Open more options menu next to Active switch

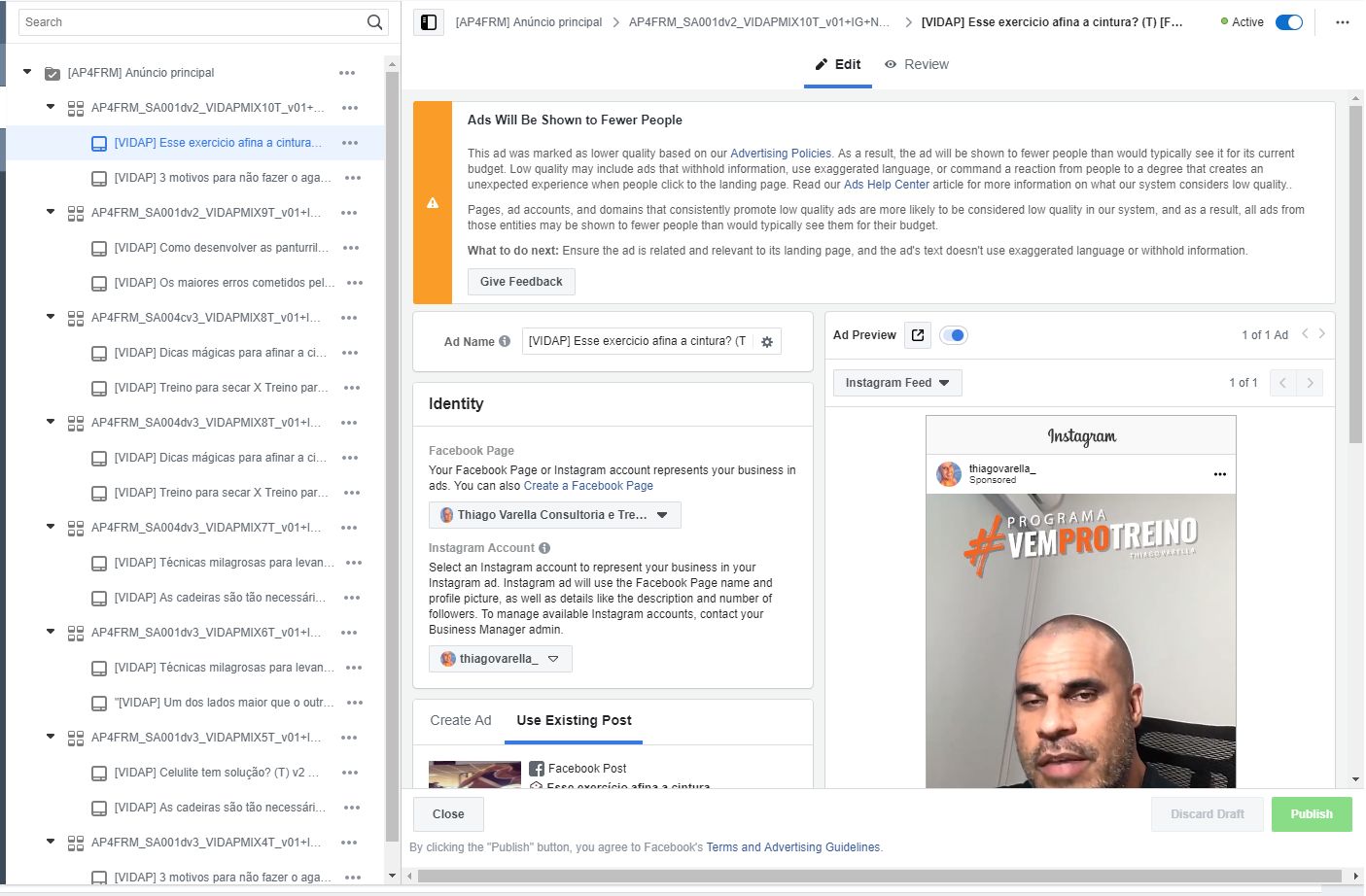pos(1343,22)
